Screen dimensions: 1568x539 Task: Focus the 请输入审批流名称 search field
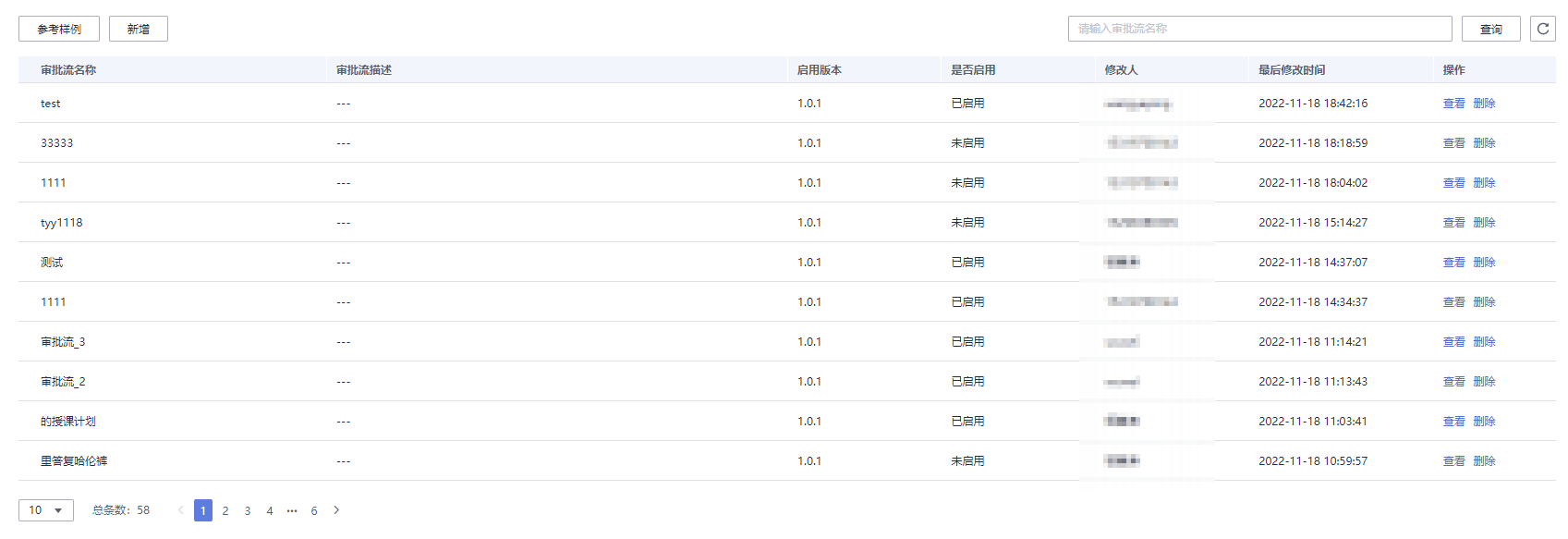[1260, 29]
